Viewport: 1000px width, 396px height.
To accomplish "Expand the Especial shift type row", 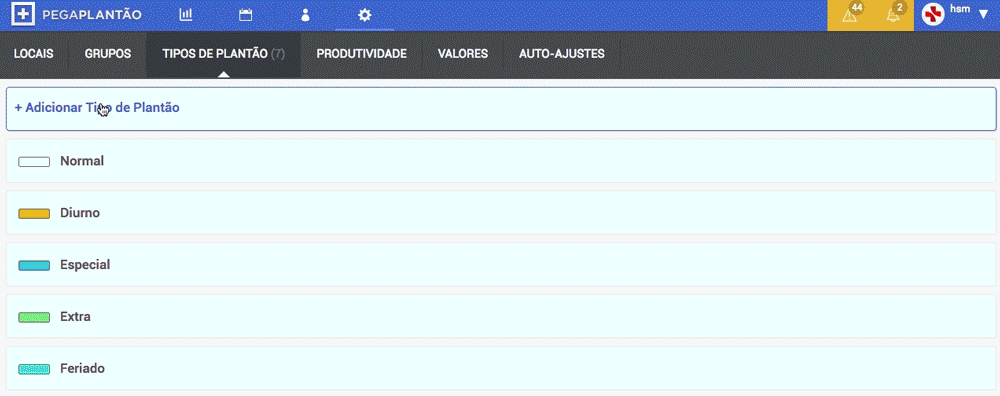I will (501, 265).
